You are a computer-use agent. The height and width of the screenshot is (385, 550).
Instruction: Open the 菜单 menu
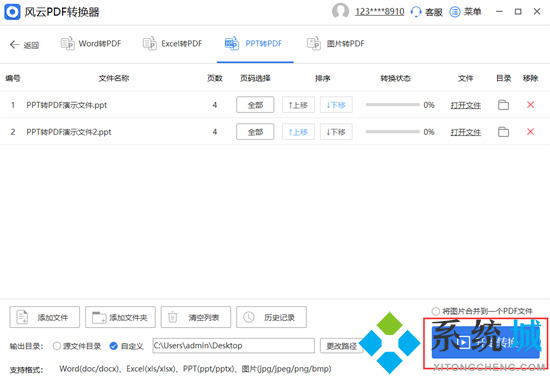465,12
